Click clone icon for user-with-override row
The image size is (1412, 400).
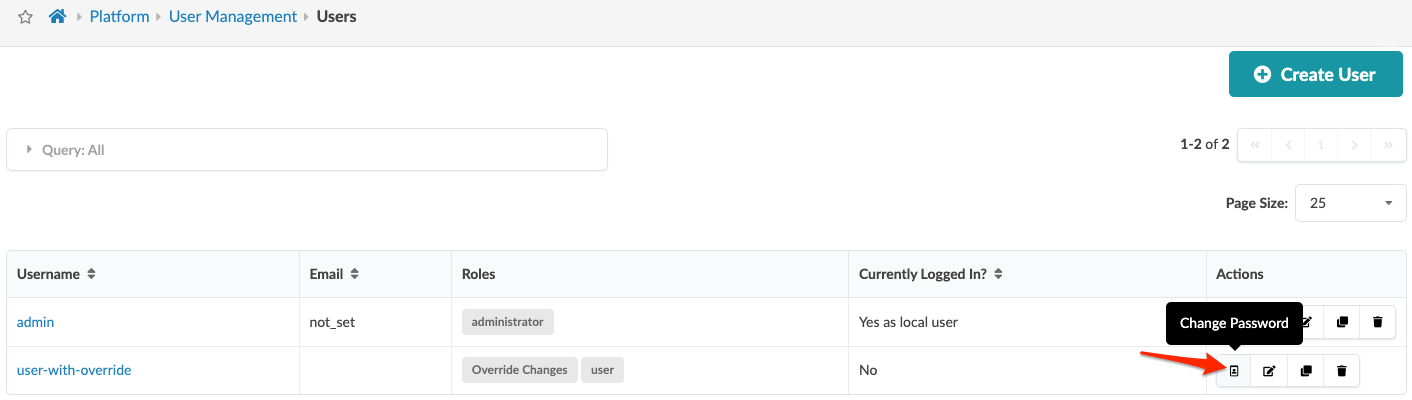coord(1305,371)
